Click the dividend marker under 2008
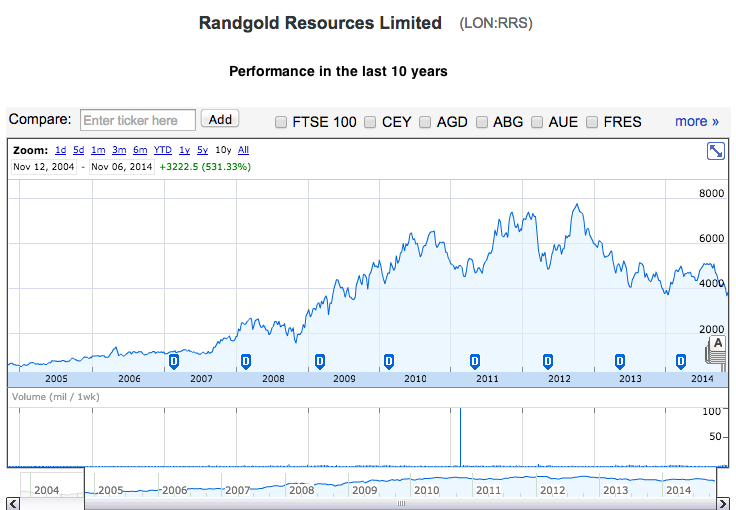This screenshot has width=736, height=510. pos(246,360)
